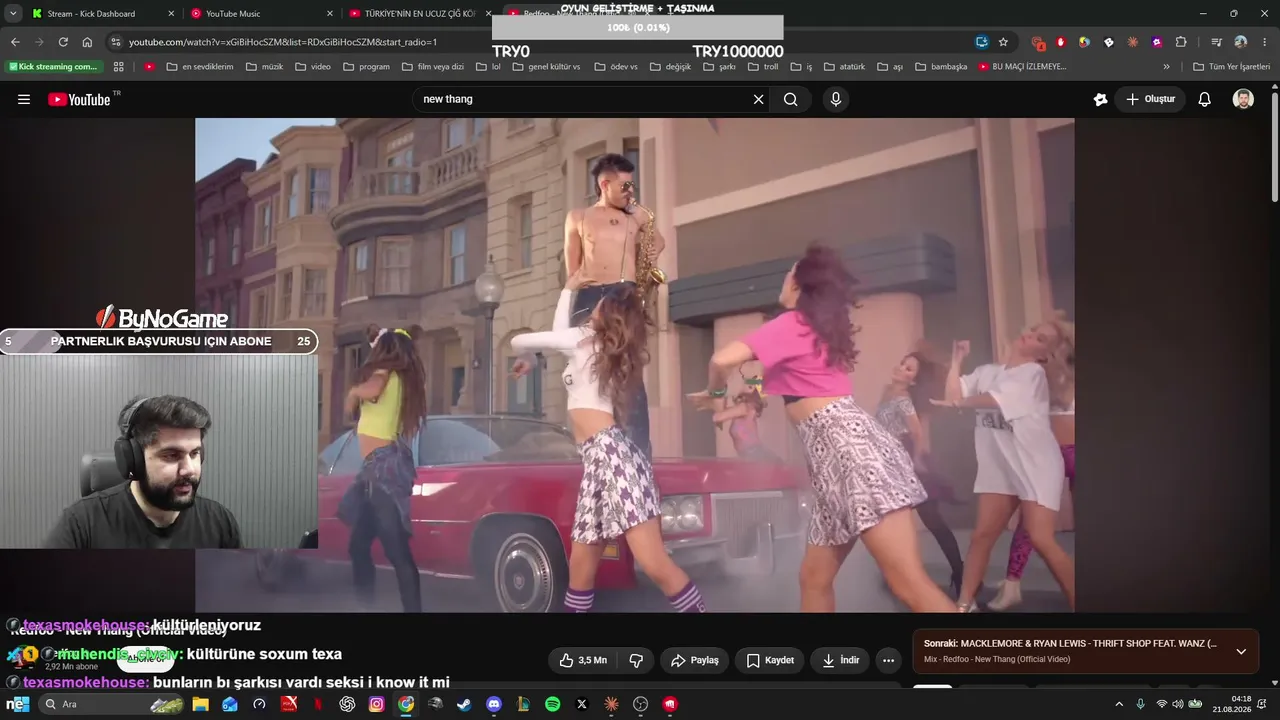Save the video with Kaydet
This screenshot has height=720, width=1280.
[770, 660]
